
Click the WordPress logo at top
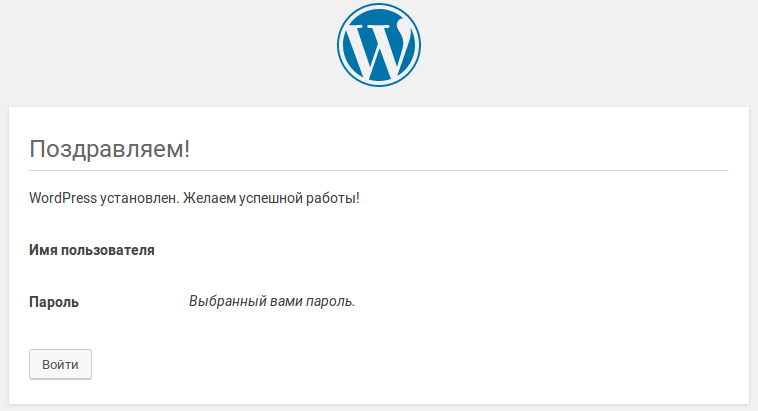pyautogui.click(x=379, y=45)
